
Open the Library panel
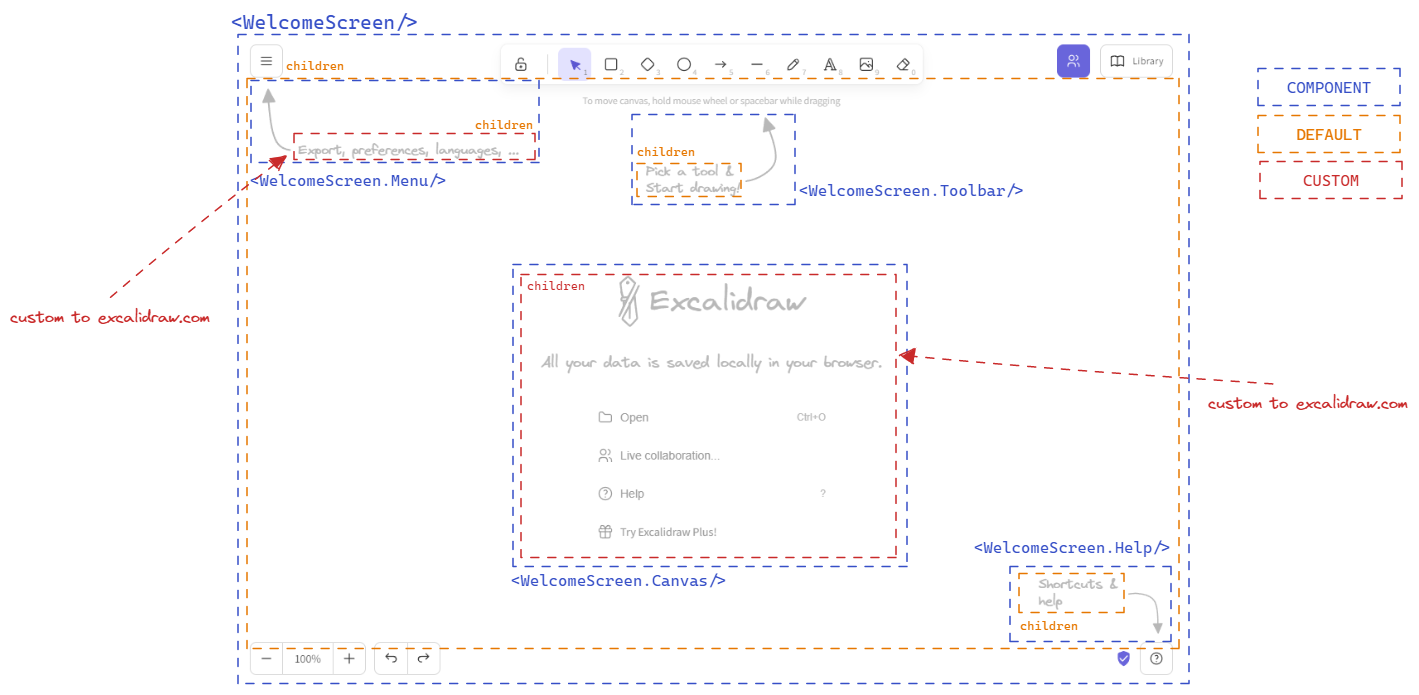point(1136,60)
